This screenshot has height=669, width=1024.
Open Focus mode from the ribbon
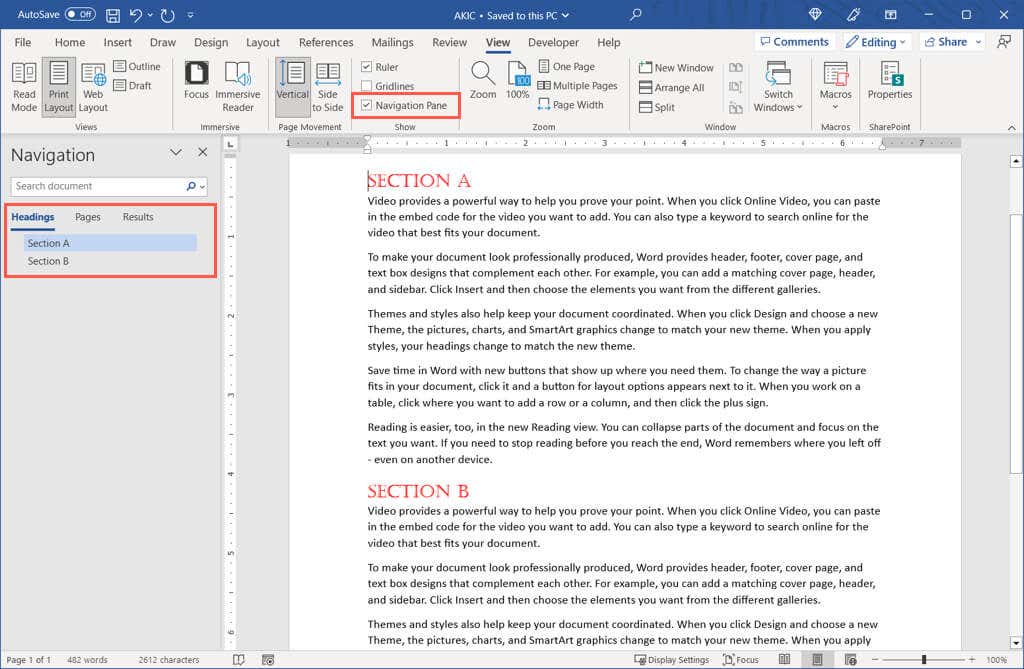click(x=196, y=81)
